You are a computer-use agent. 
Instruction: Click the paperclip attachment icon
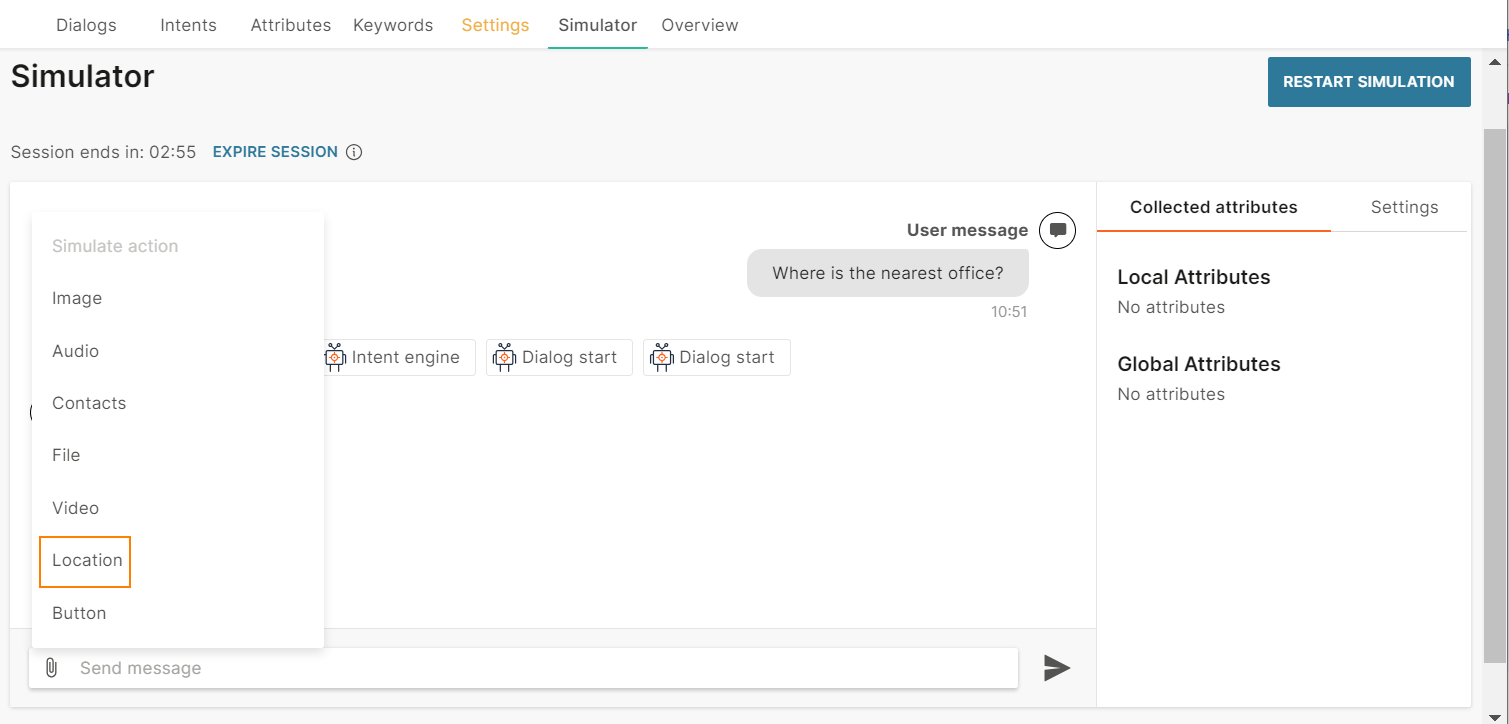pyautogui.click(x=51, y=668)
